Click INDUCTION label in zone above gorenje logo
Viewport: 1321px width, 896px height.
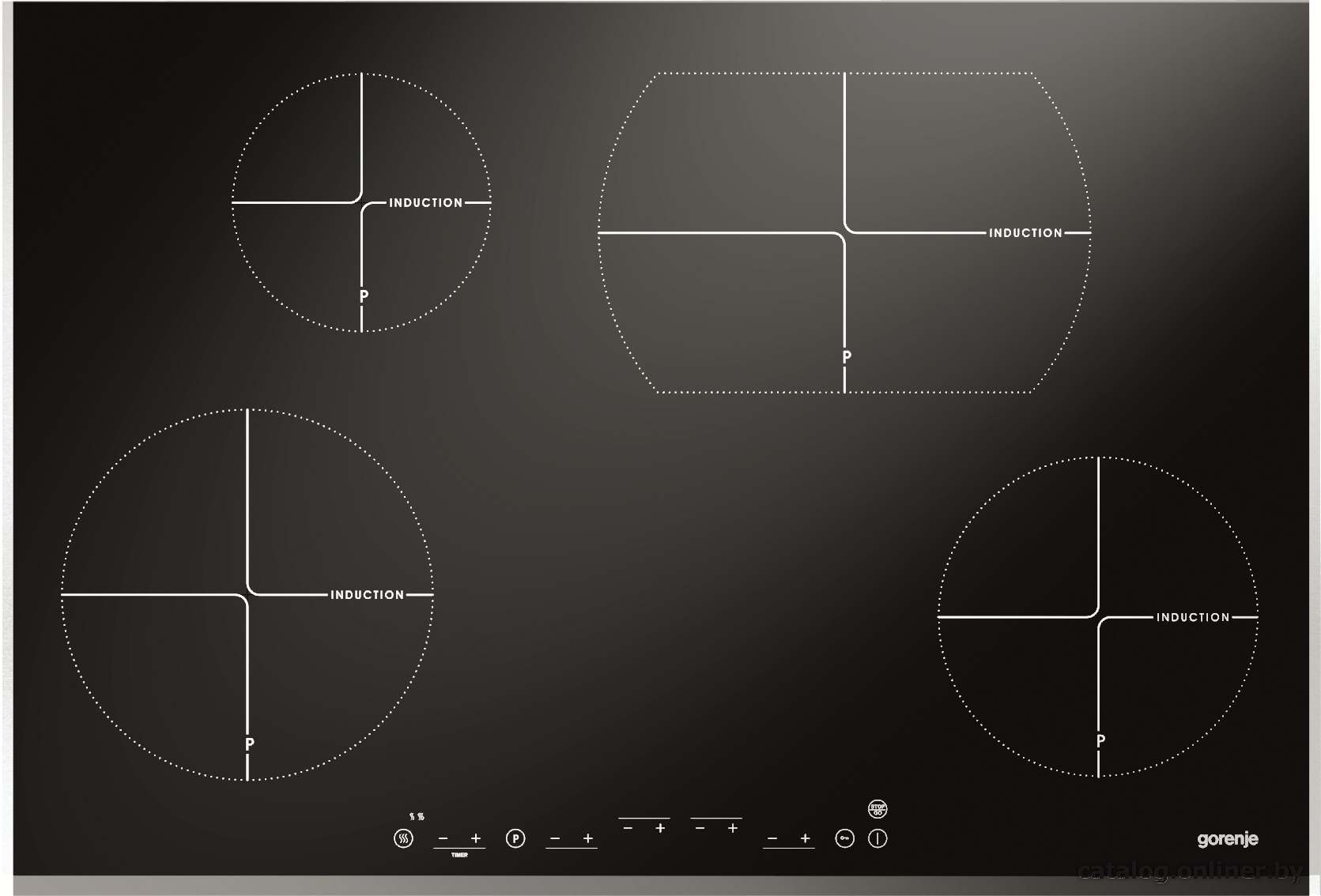click(x=1193, y=617)
